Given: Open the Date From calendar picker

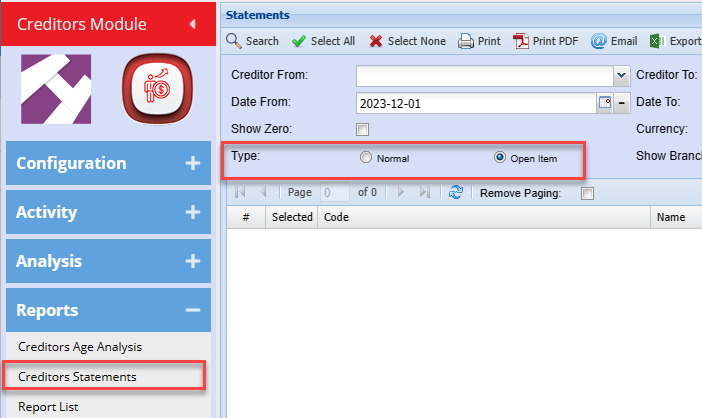Looking at the screenshot, I should 605,102.
